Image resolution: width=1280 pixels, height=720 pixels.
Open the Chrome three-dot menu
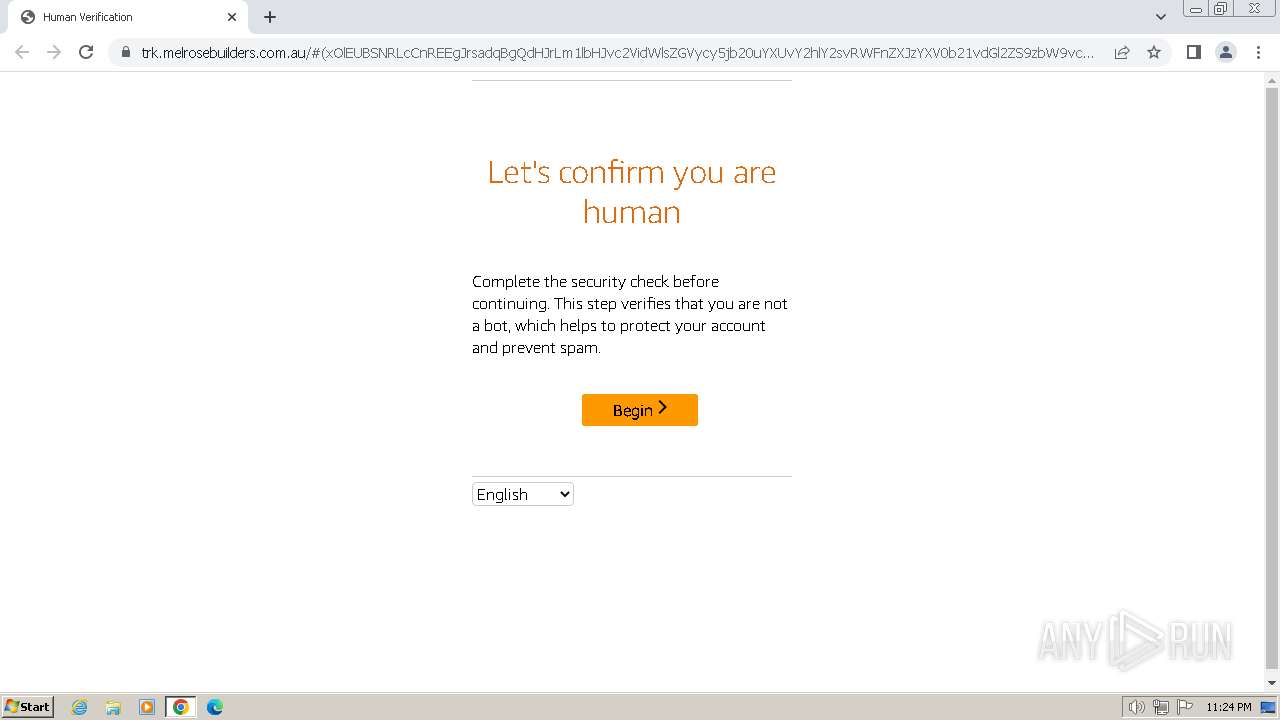[x=1258, y=52]
